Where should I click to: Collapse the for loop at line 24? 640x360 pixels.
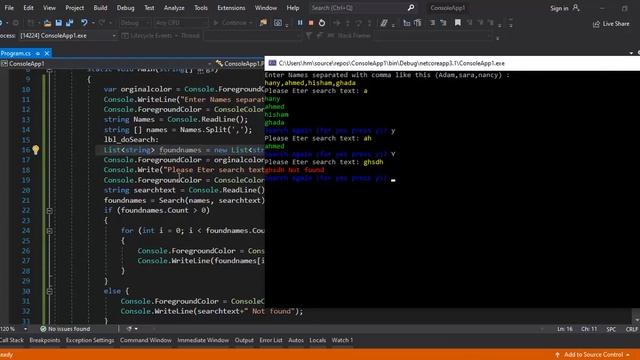coord(49,231)
